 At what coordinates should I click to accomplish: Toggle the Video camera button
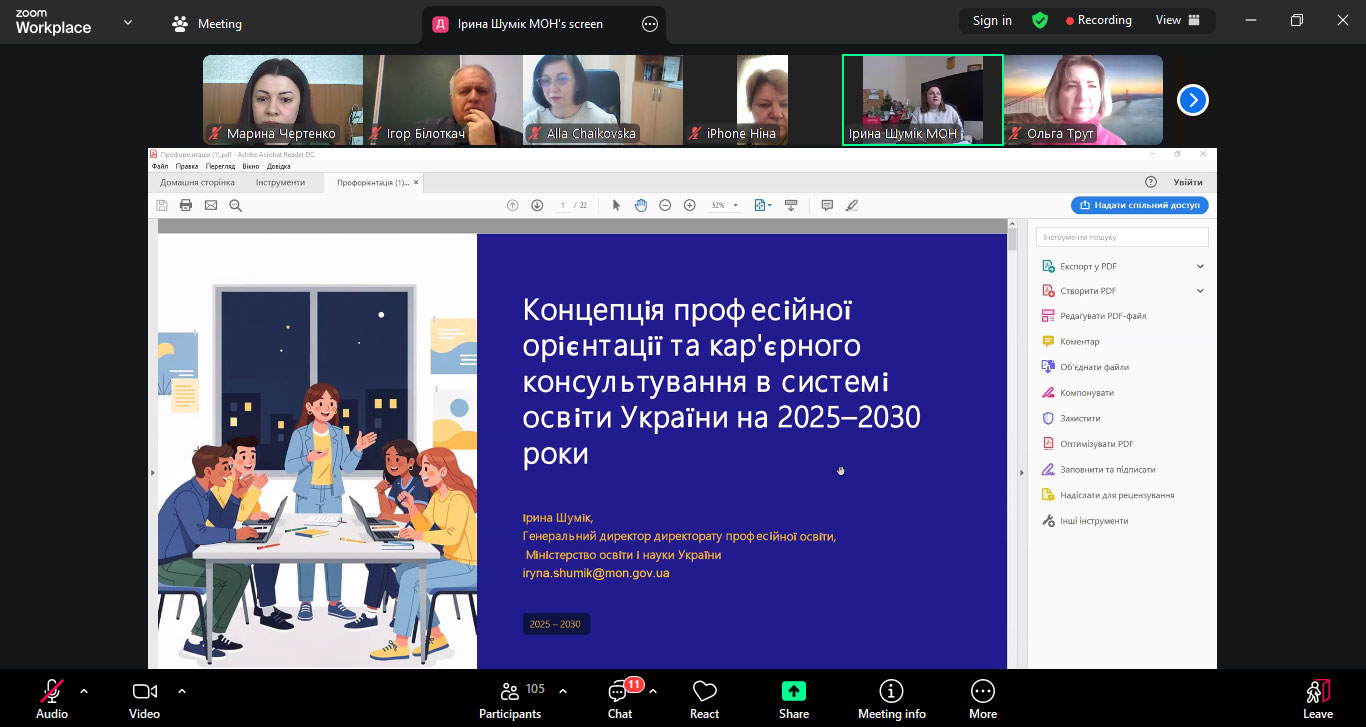(x=144, y=697)
